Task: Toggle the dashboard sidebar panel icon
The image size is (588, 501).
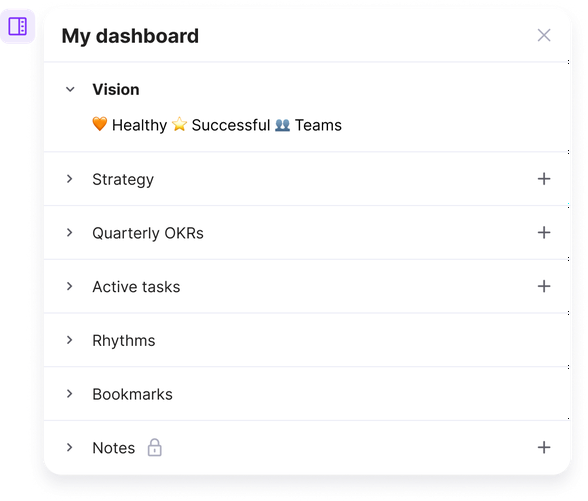Action: click(18, 27)
